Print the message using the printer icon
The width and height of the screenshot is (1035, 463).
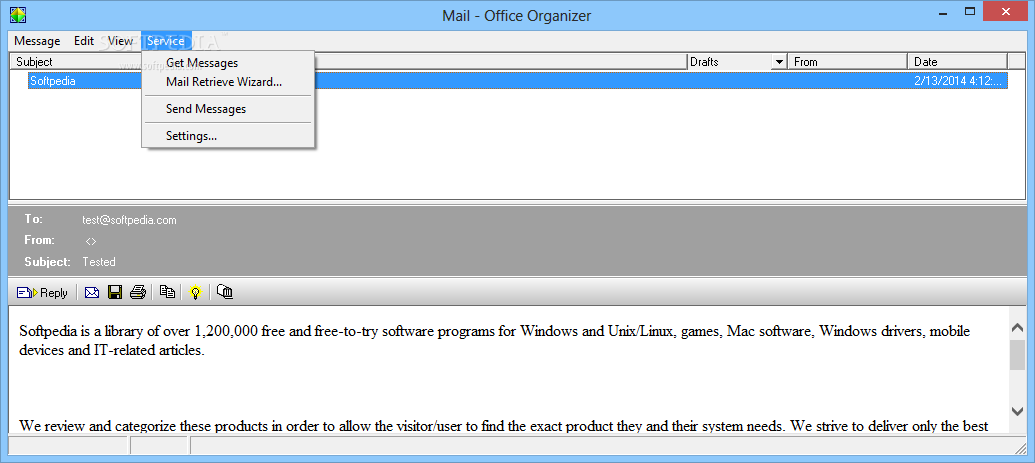[137, 293]
